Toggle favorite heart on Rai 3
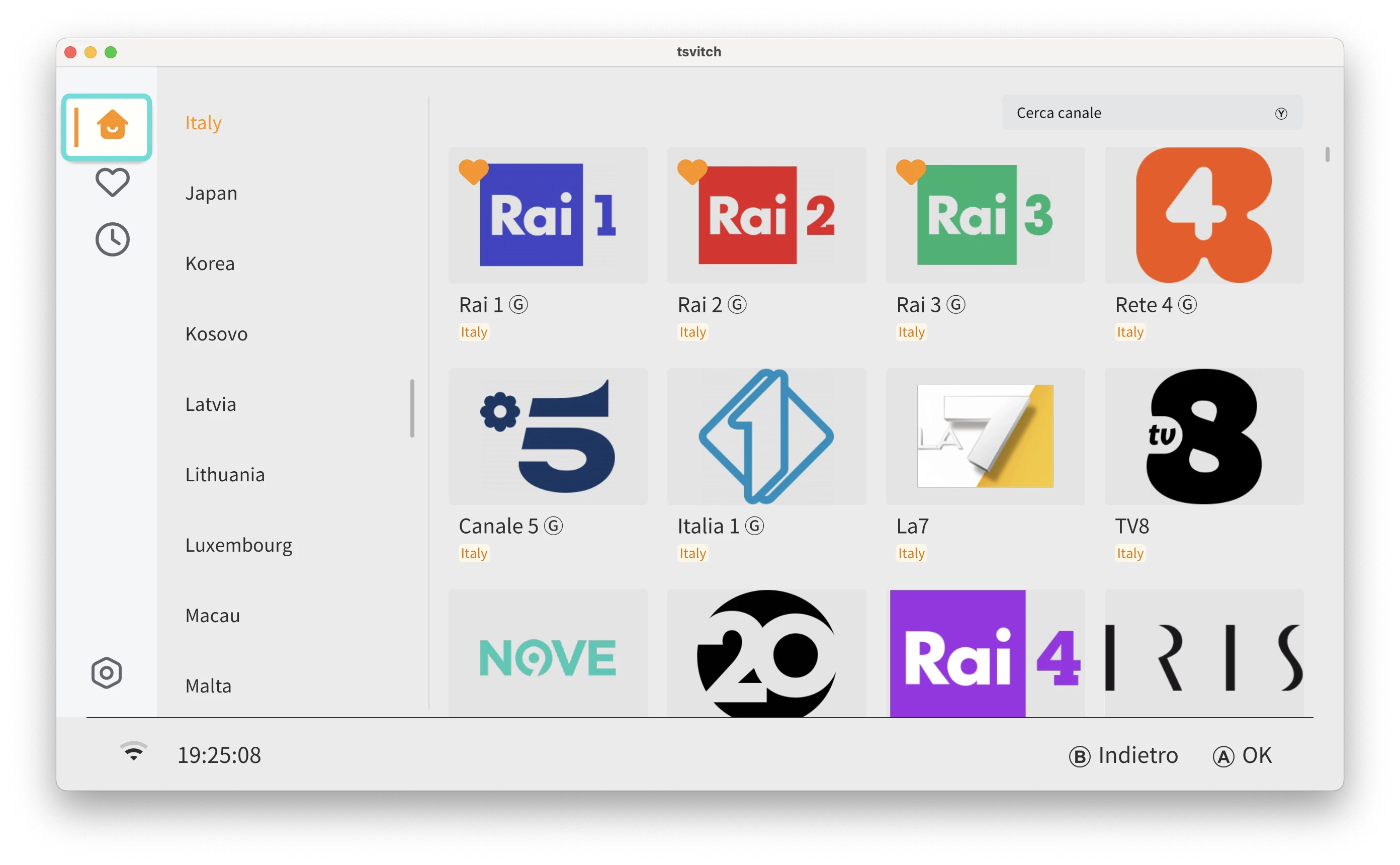Viewport: 1400px width, 865px height. tap(911, 171)
